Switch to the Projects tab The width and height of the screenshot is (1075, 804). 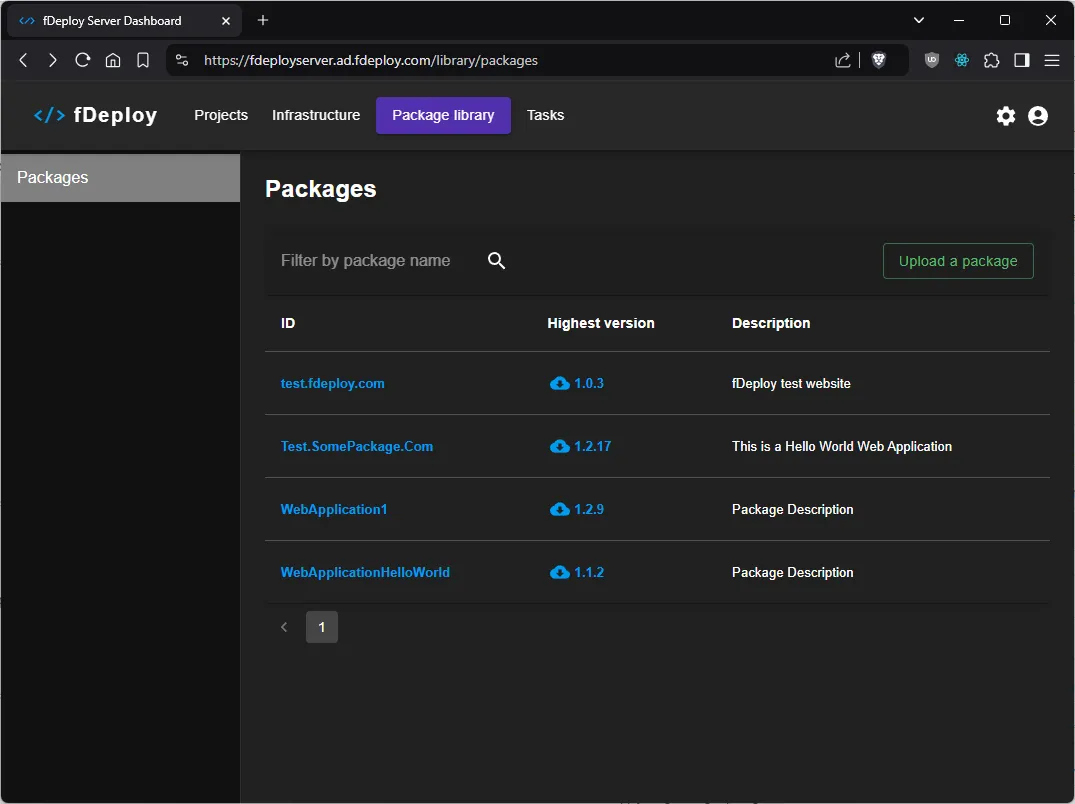coord(221,115)
